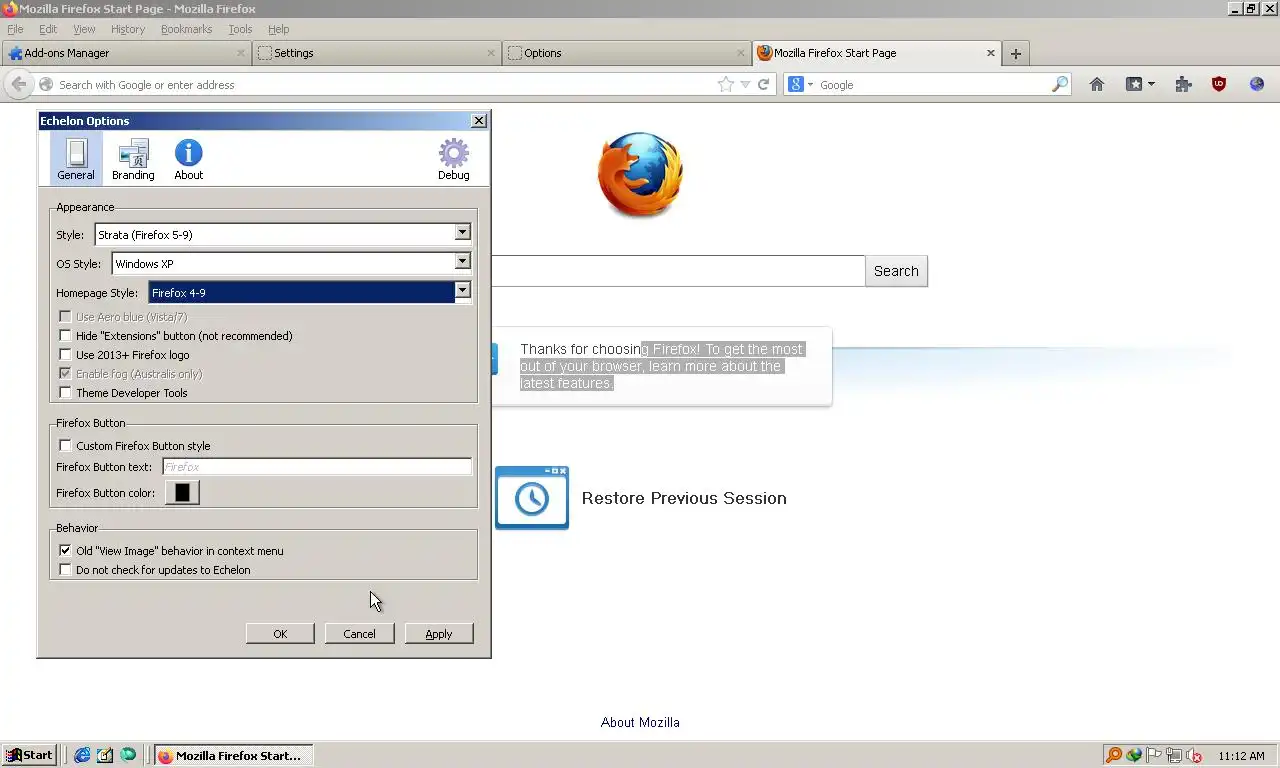
Task: Toggle Theme Developer Tools checkbox
Action: (x=65, y=393)
